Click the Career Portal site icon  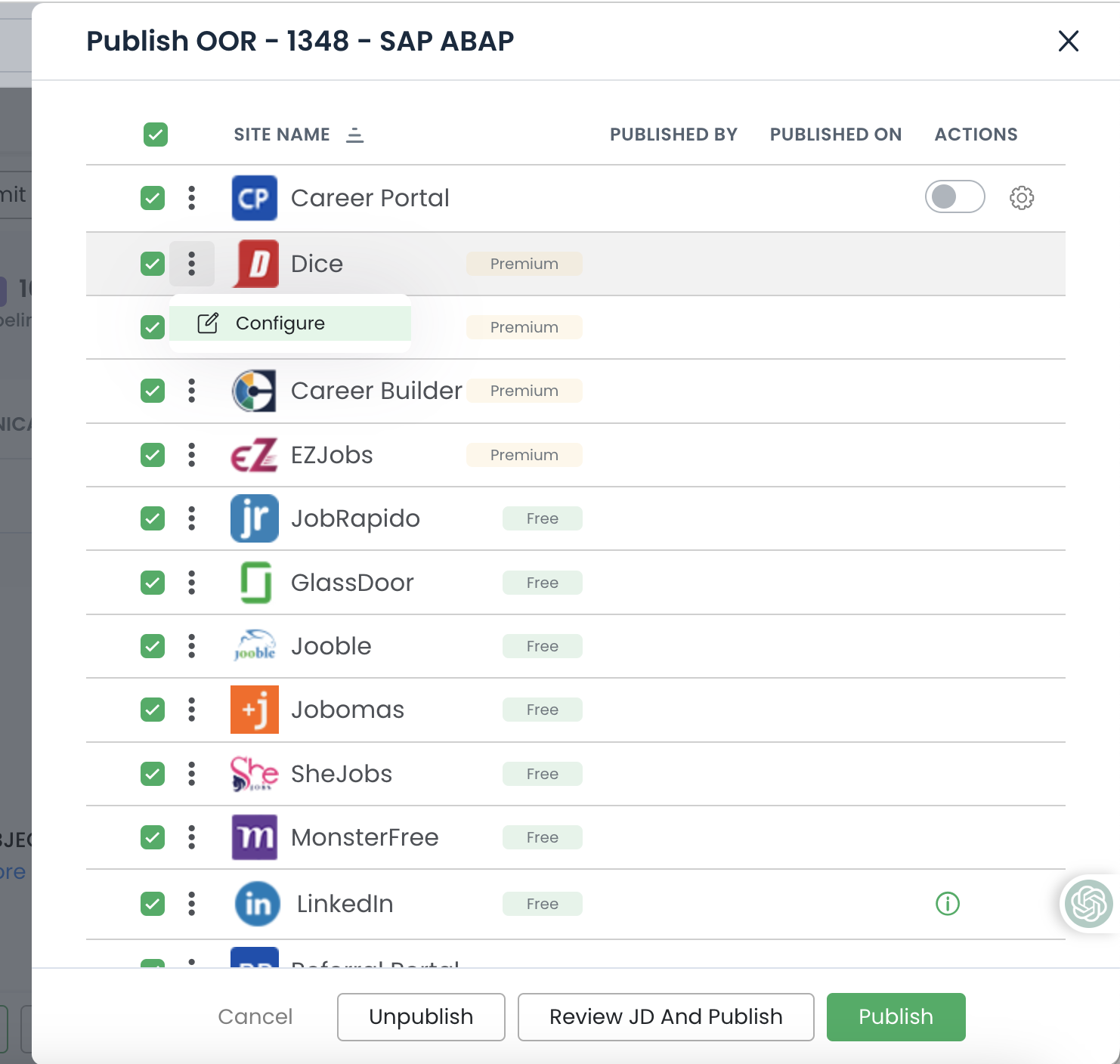(254, 198)
